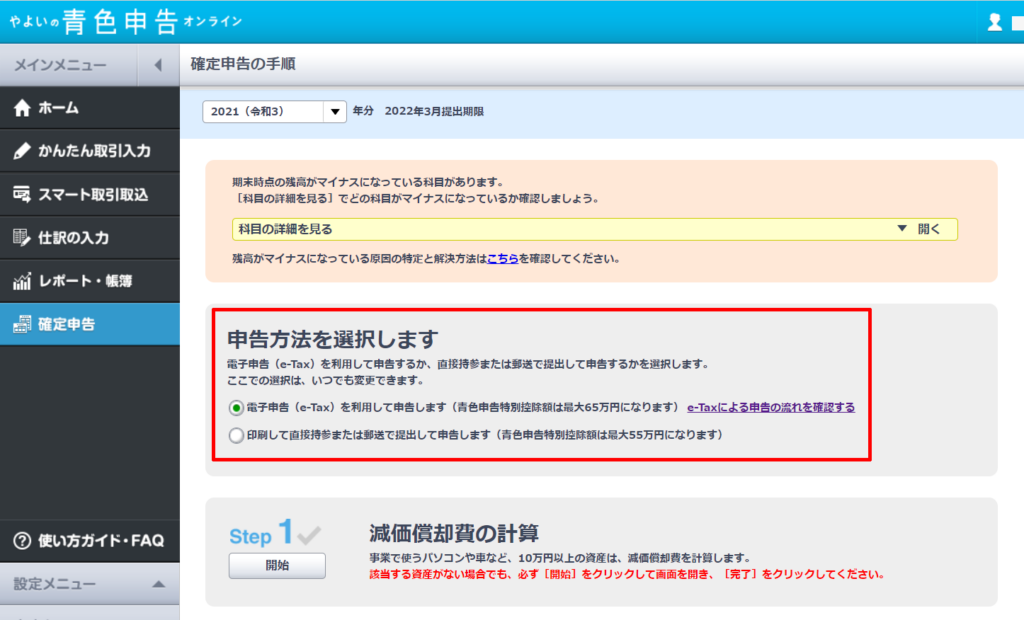
Task: Expand 科目の詳細を見る panel
Action: pos(594,229)
